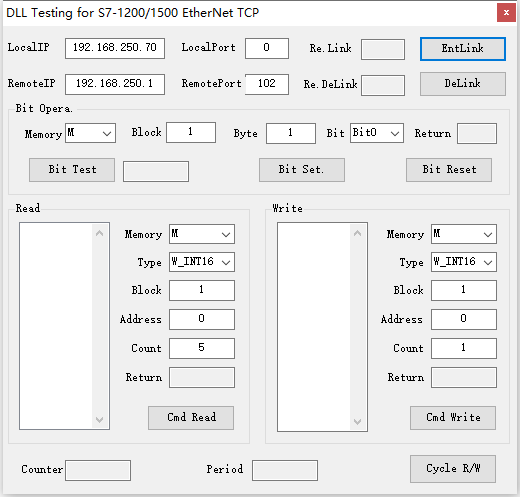Click the Bit Reset button

(x=449, y=170)
